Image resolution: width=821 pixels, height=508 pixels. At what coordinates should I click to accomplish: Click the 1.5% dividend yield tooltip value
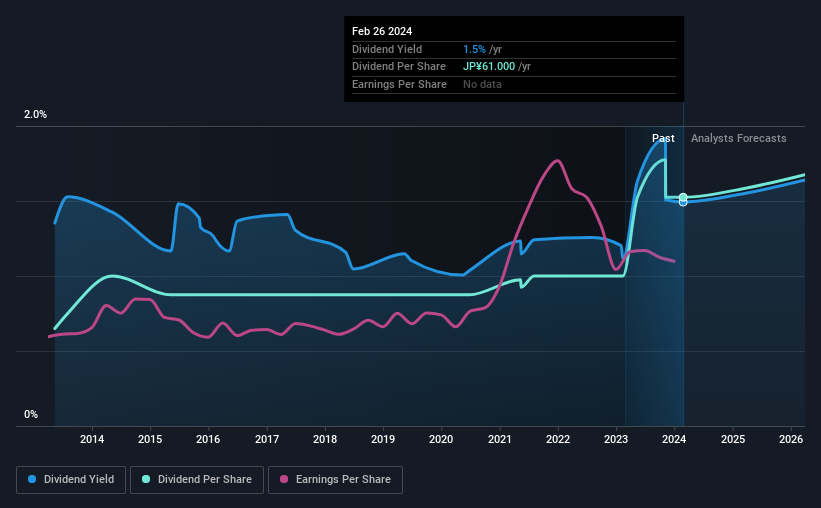click(x=474, y=49)
